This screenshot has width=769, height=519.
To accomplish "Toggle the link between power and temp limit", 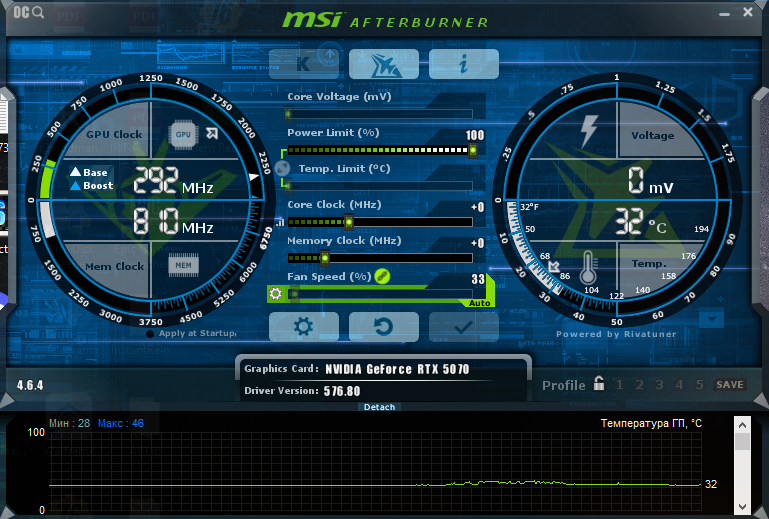I will click(282, 168).
